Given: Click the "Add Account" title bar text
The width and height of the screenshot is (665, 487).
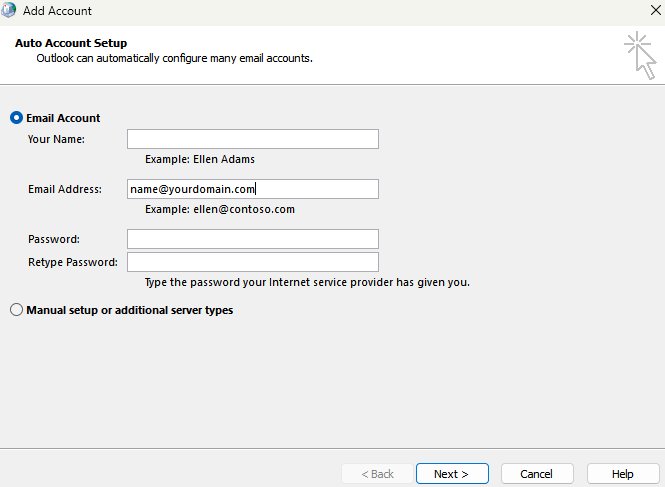Looking at the screenshot, I should point(57,11).
